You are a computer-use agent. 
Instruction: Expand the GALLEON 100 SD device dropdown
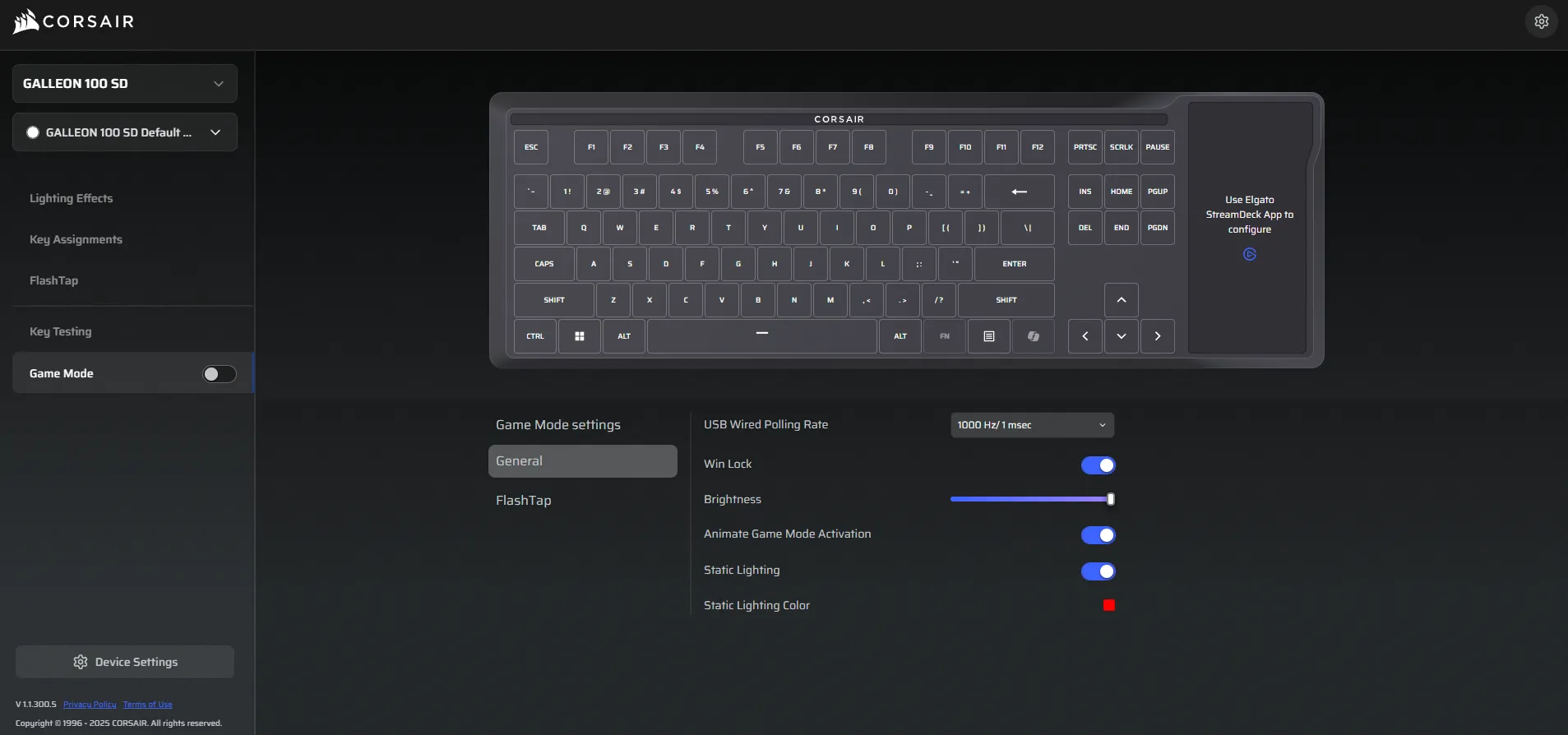tap(125, 84)
